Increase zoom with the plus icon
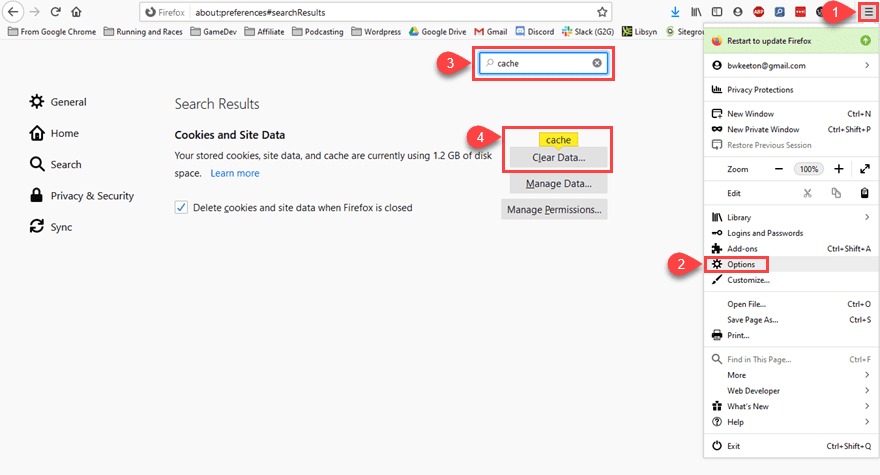Screen dimensions: 880x475 pos(838,169)
